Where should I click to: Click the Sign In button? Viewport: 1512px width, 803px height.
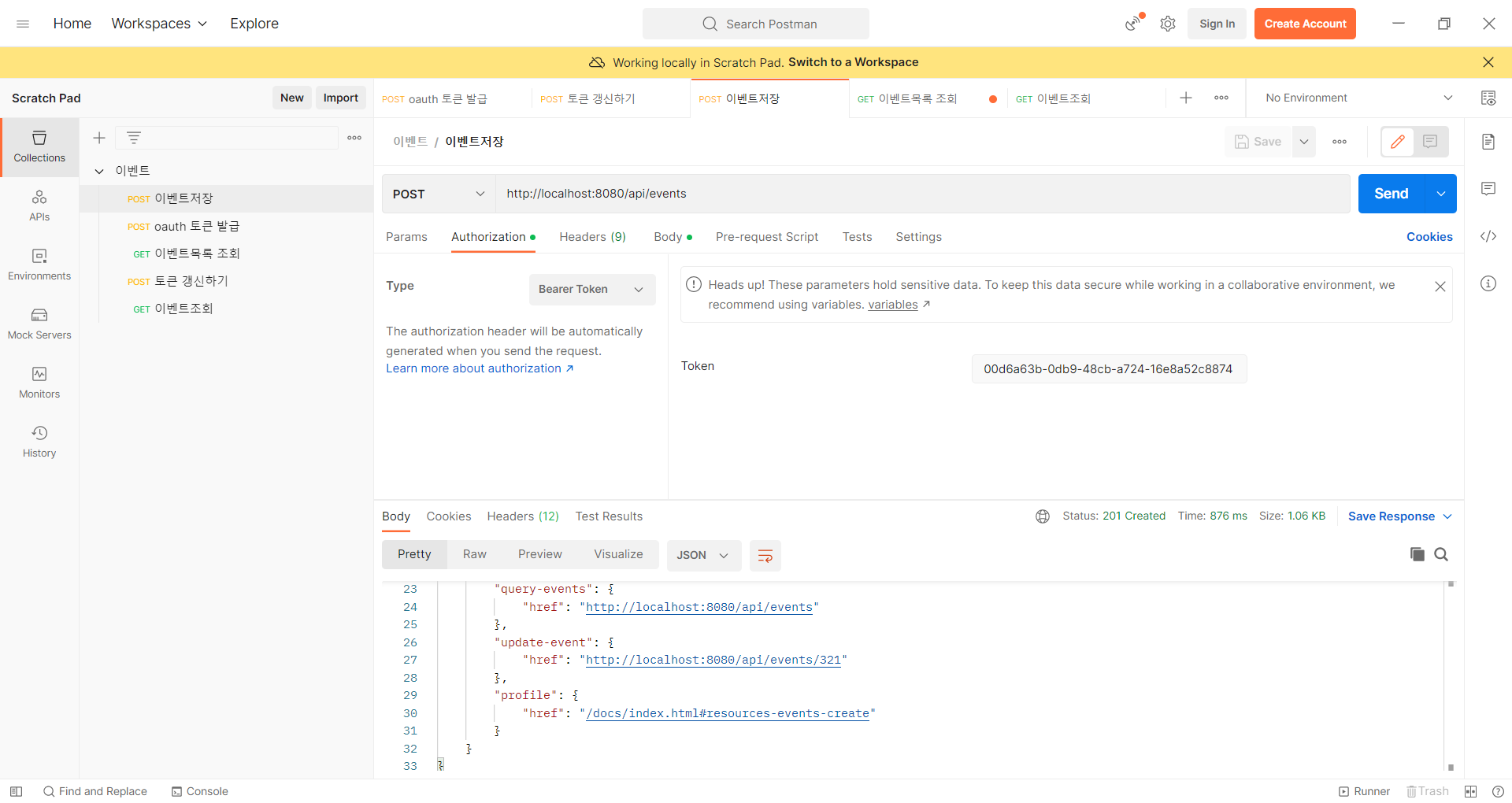[x=1217, y=24]
